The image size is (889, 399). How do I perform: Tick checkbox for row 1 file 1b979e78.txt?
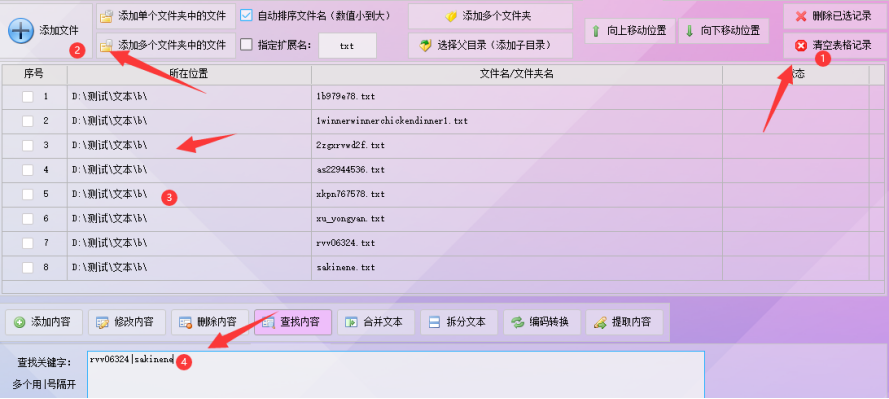click(27, 97)
